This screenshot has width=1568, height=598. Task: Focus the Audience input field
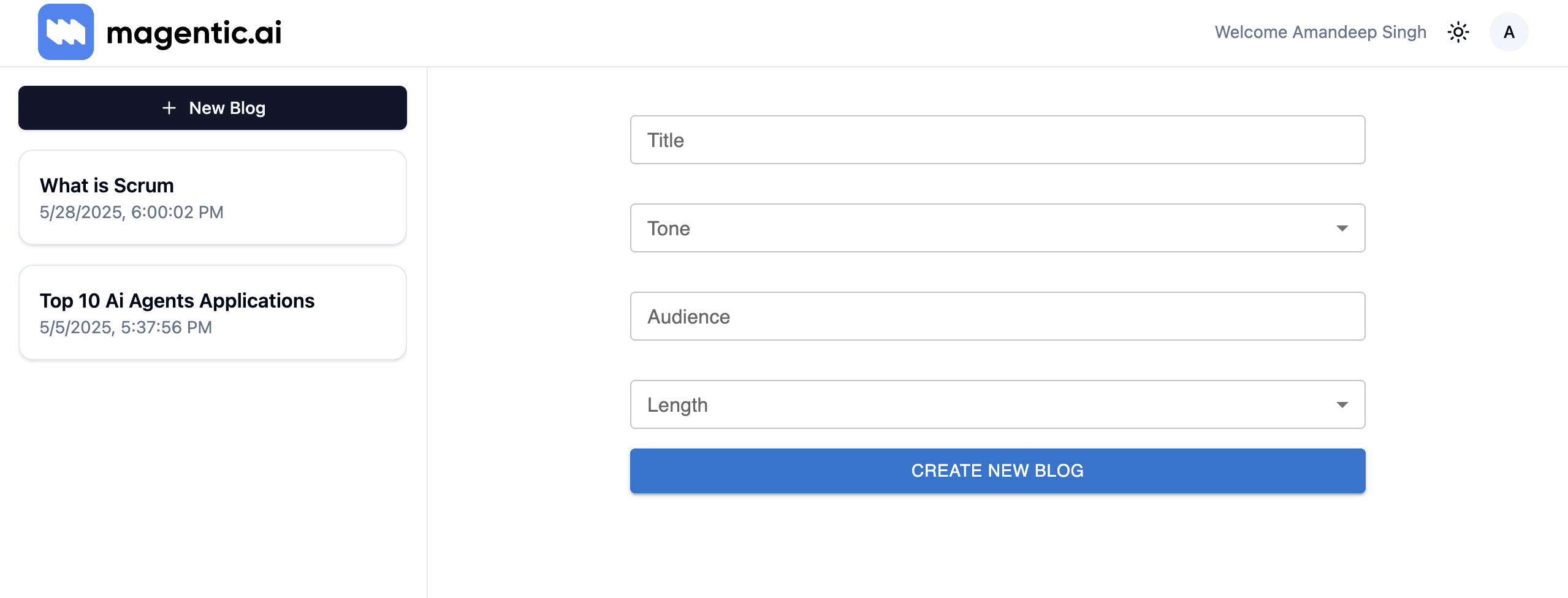[x=997, y=316]
